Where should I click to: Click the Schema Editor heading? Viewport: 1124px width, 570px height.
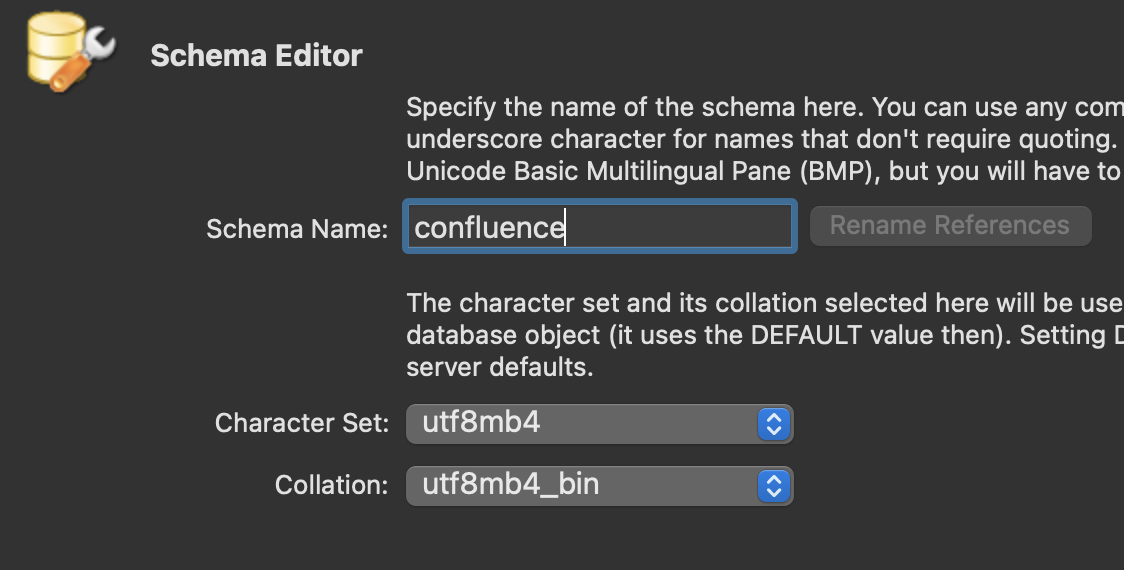[257, 55]
